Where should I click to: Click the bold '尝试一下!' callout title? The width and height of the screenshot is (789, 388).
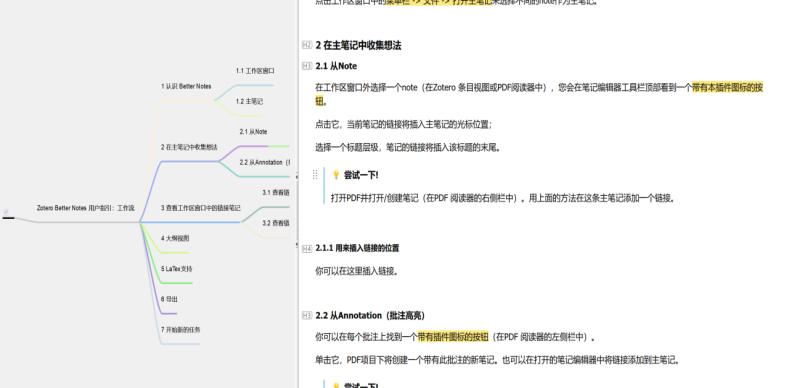pyautogui.click(x=361, y=175)
